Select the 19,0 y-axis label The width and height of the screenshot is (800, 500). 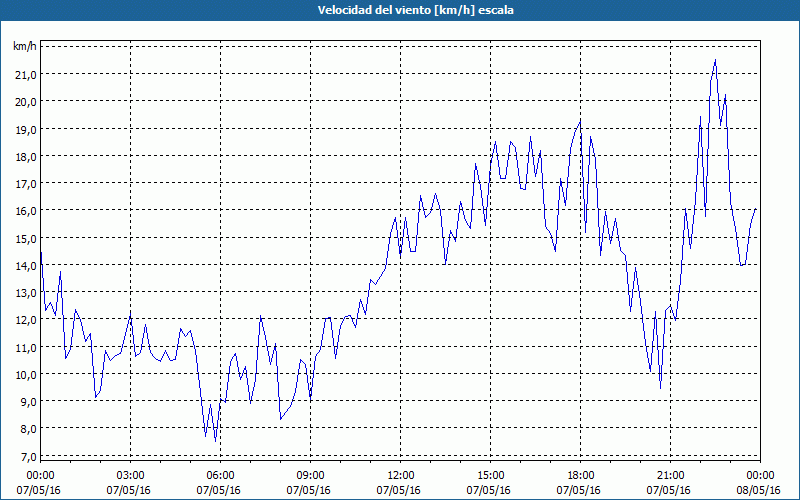pyautogui.click(x=26, y=130)
